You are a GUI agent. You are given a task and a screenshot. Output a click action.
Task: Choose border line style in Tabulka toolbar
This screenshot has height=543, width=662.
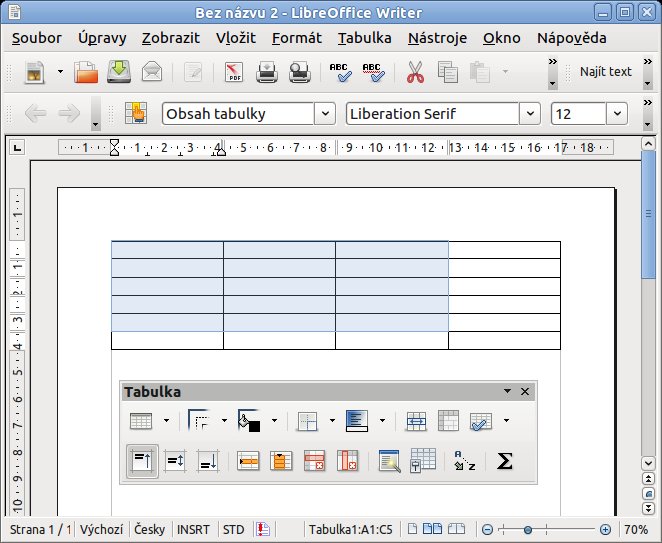tap(199, 420)
